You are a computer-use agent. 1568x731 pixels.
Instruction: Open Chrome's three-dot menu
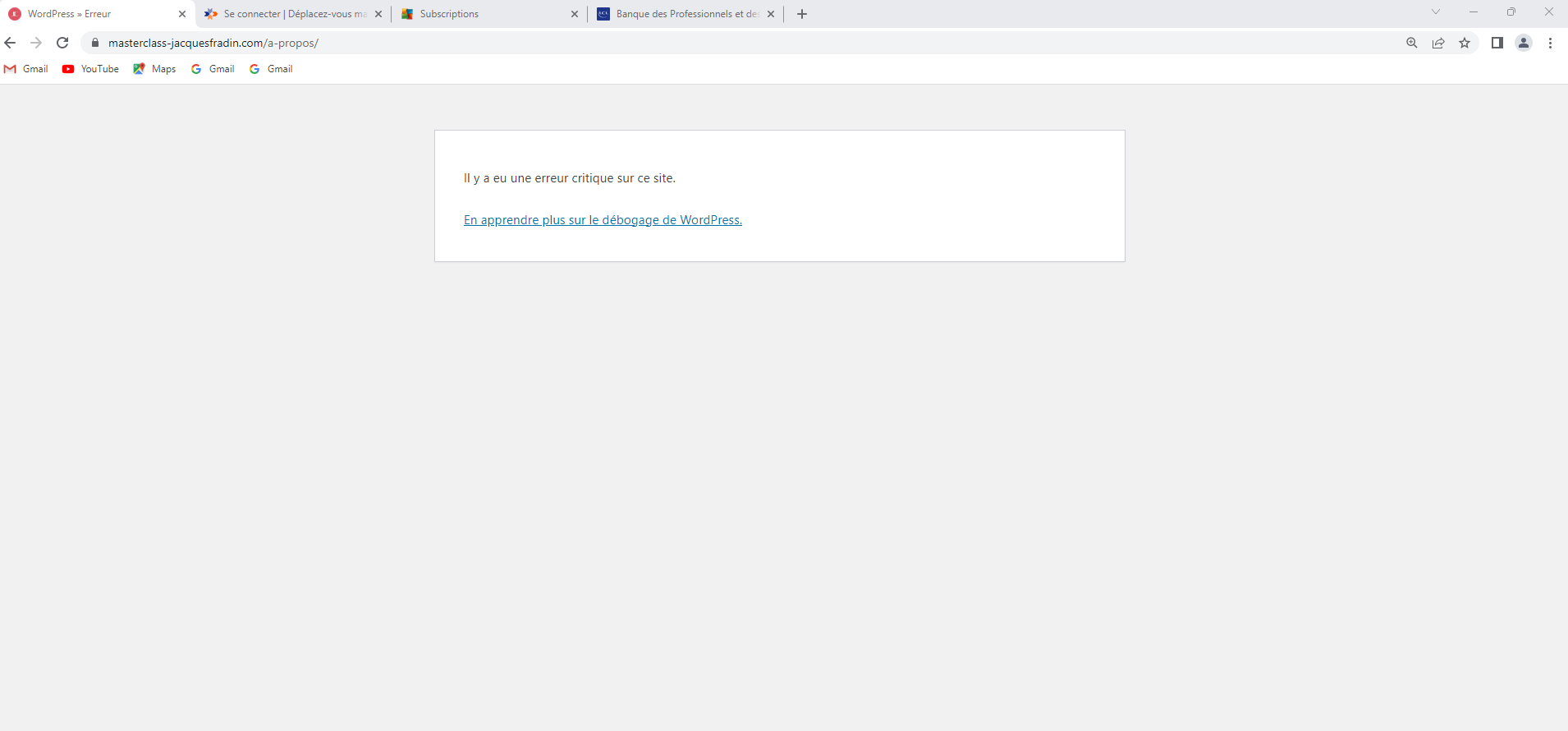click(1550, 43)
